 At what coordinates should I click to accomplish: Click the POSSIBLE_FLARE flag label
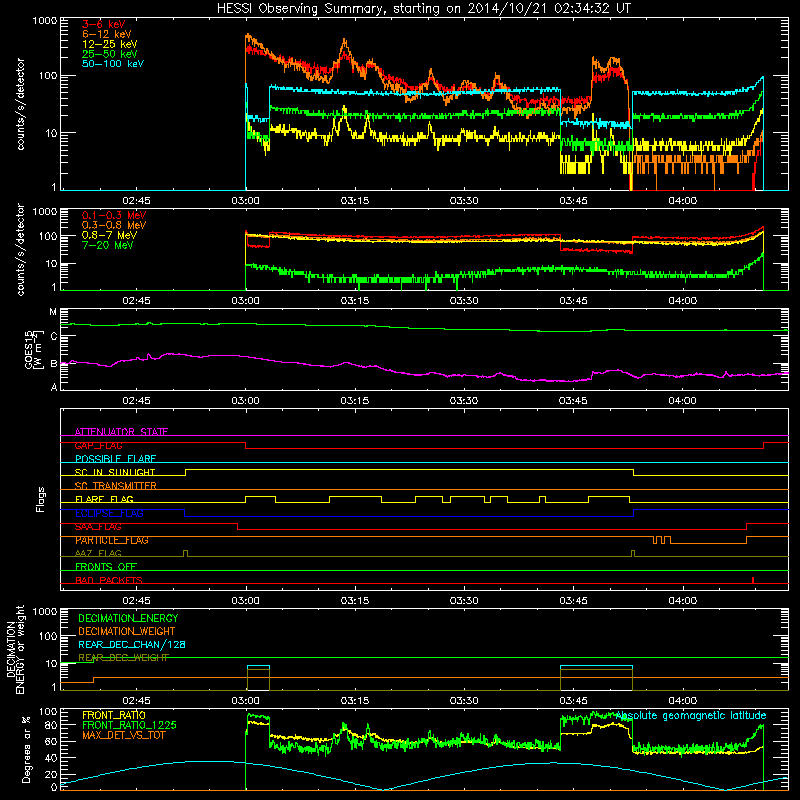click(x=115, y=459)
